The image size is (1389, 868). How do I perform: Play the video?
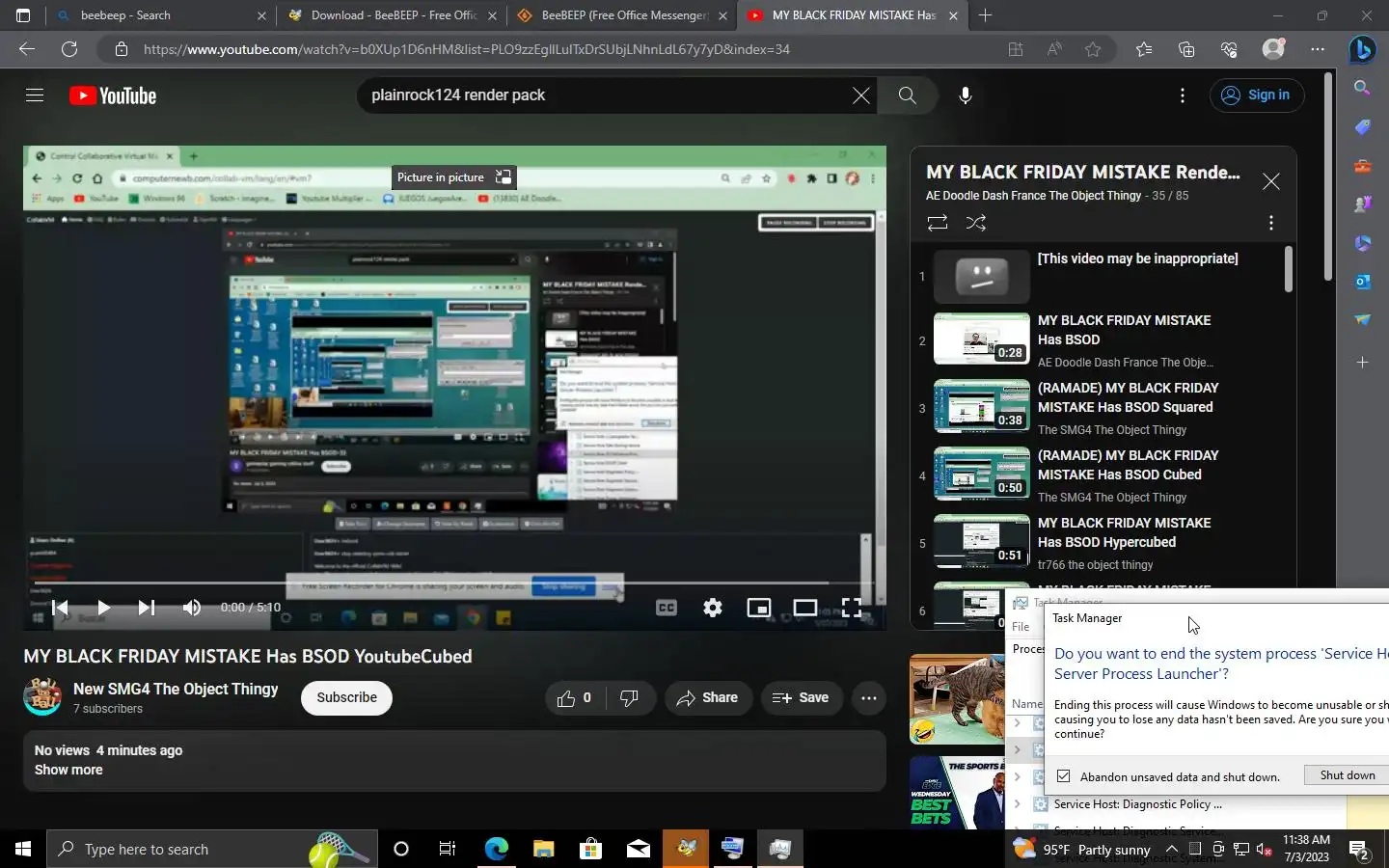pyautogui.click(x=103, y=608)
